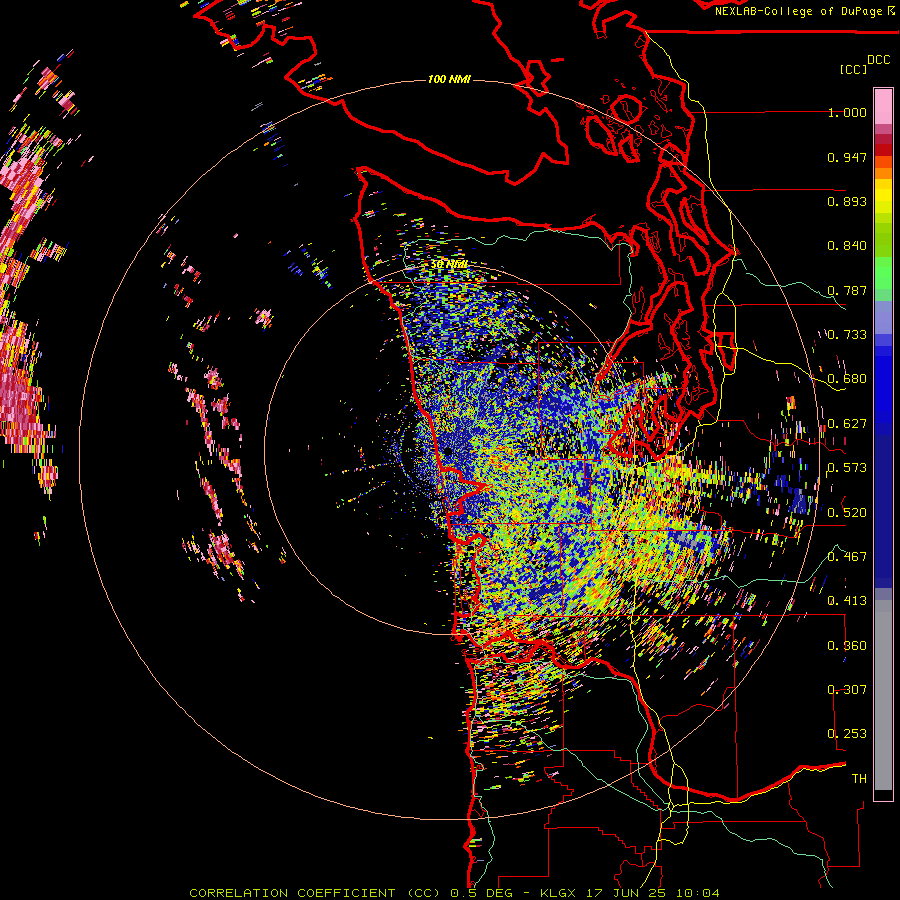
Task: Click the NEXLAB-College of DuPage credit text
Action: click(804, 11)
